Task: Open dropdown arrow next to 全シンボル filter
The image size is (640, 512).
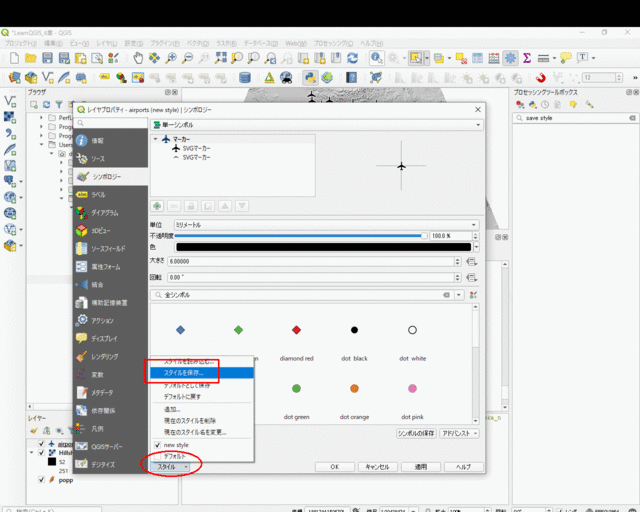Action: click(x=459, y=295)
